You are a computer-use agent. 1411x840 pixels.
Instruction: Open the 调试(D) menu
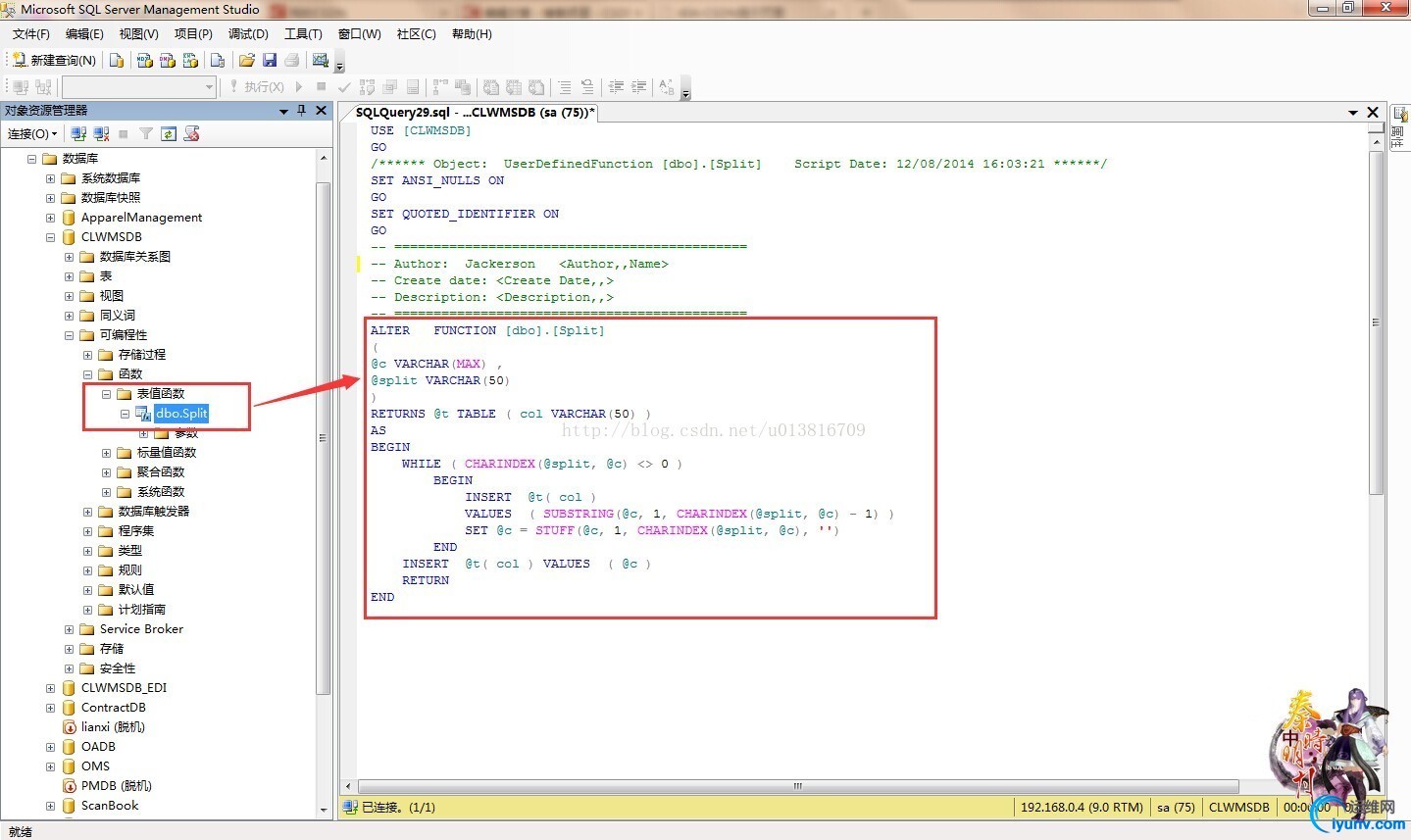point(248,34)
